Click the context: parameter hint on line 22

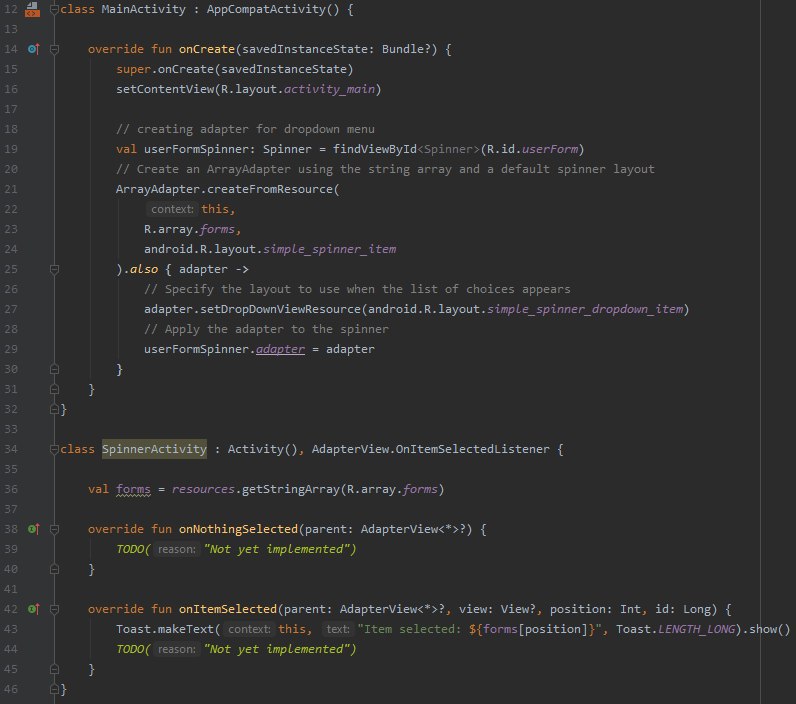tap(172, 209)
